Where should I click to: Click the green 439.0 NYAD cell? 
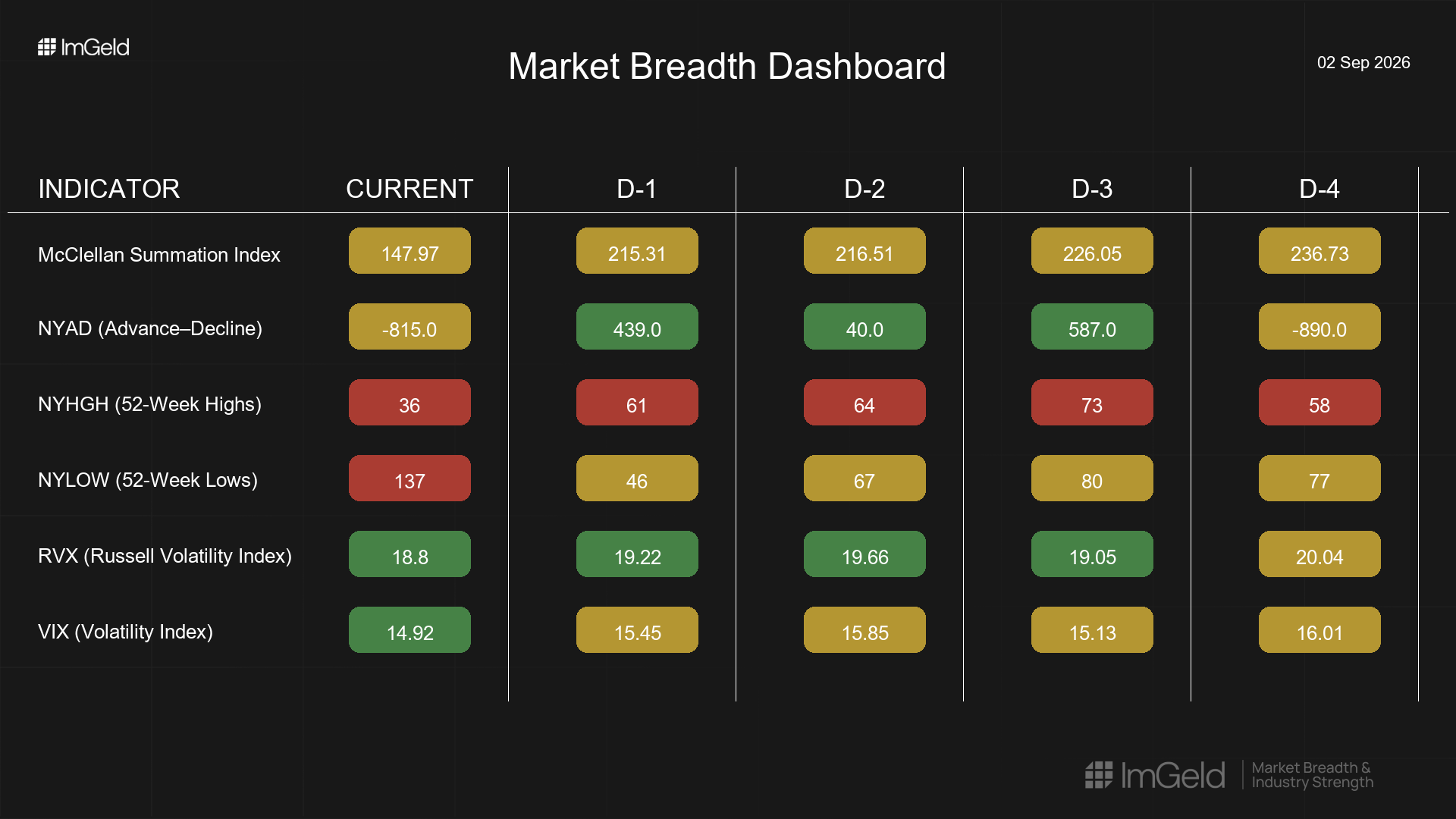point(637,327)
